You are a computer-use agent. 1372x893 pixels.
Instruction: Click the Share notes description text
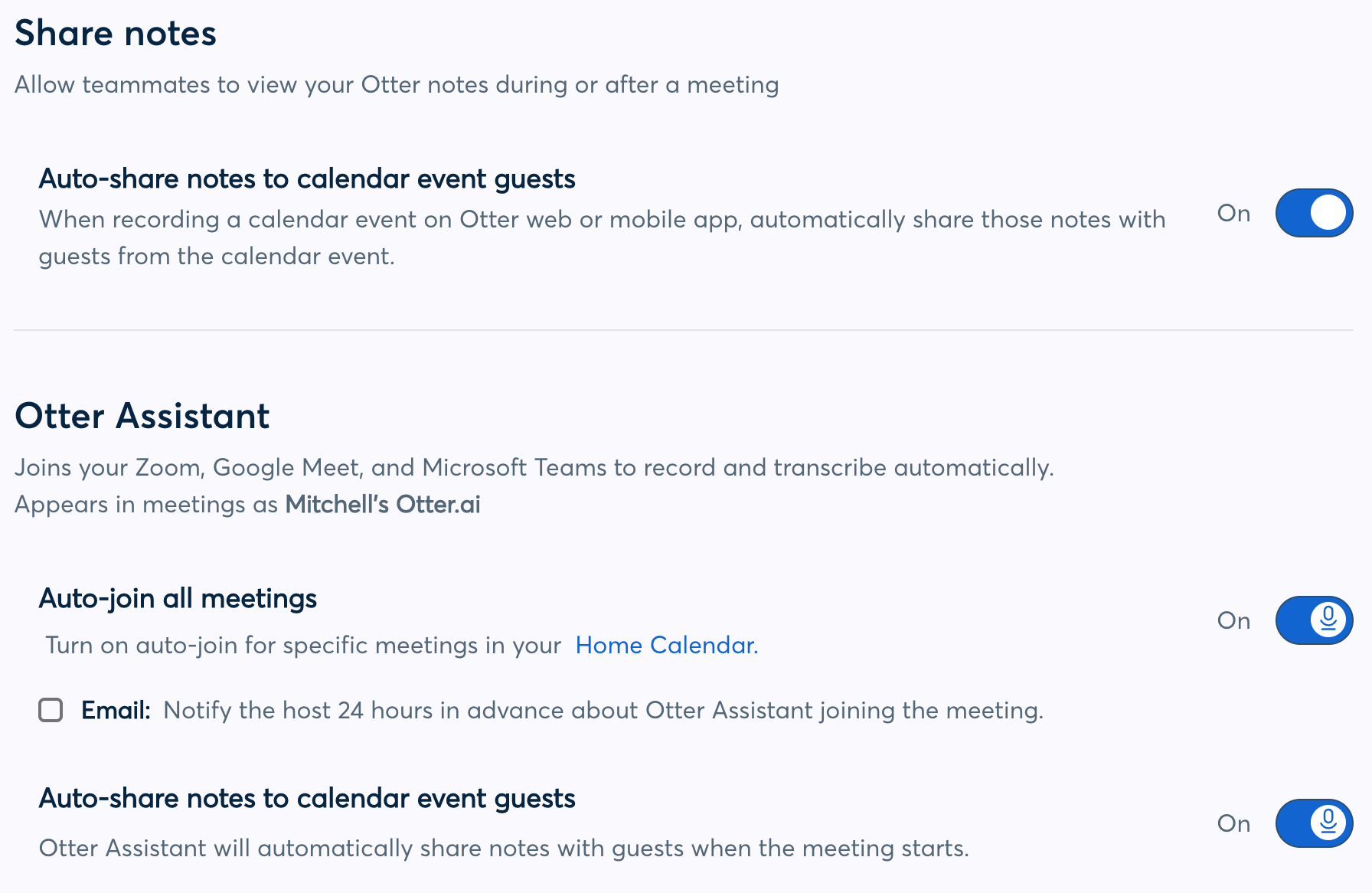pyautogui.click(x=397, y=85)
